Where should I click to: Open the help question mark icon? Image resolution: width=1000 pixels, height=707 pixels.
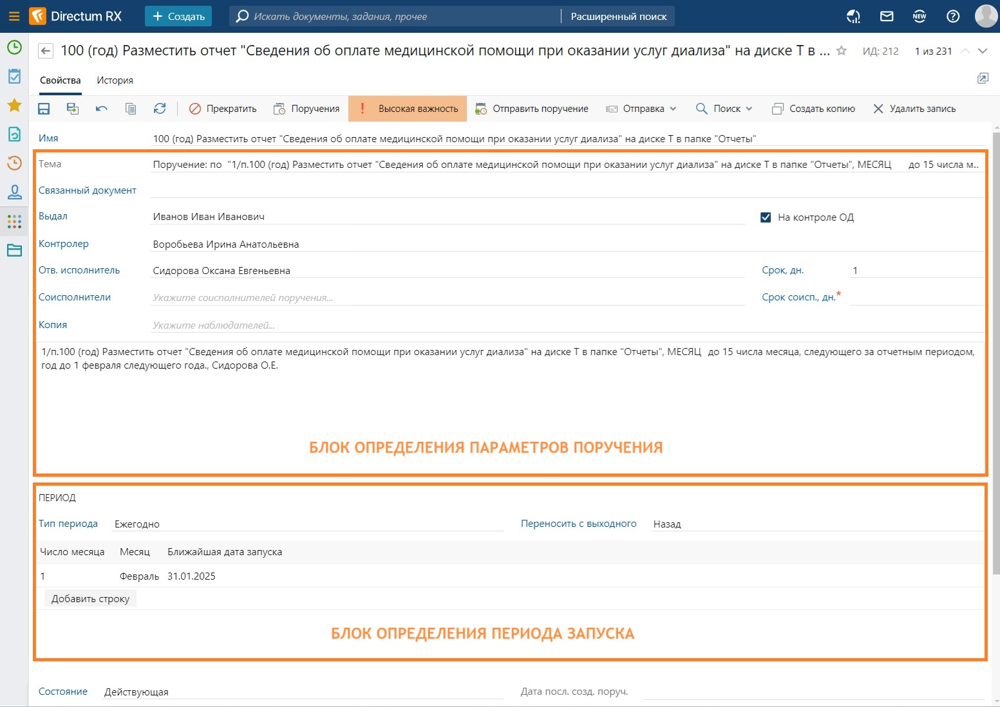953,16
